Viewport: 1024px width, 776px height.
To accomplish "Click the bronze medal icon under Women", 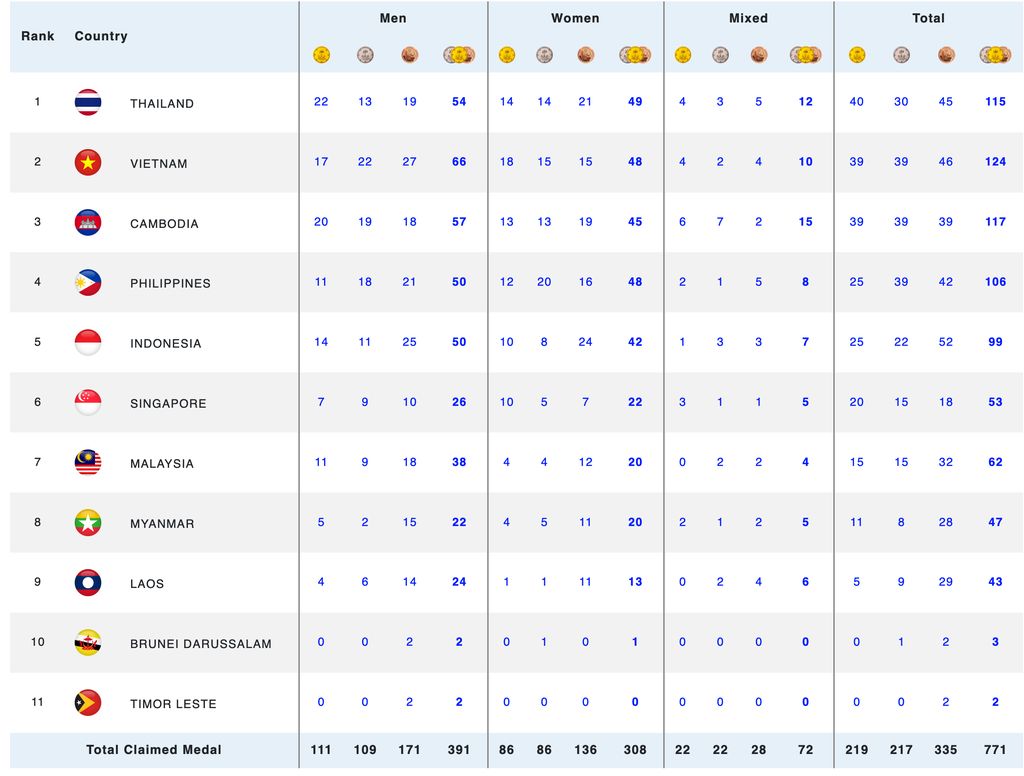I will coord(586,55).
